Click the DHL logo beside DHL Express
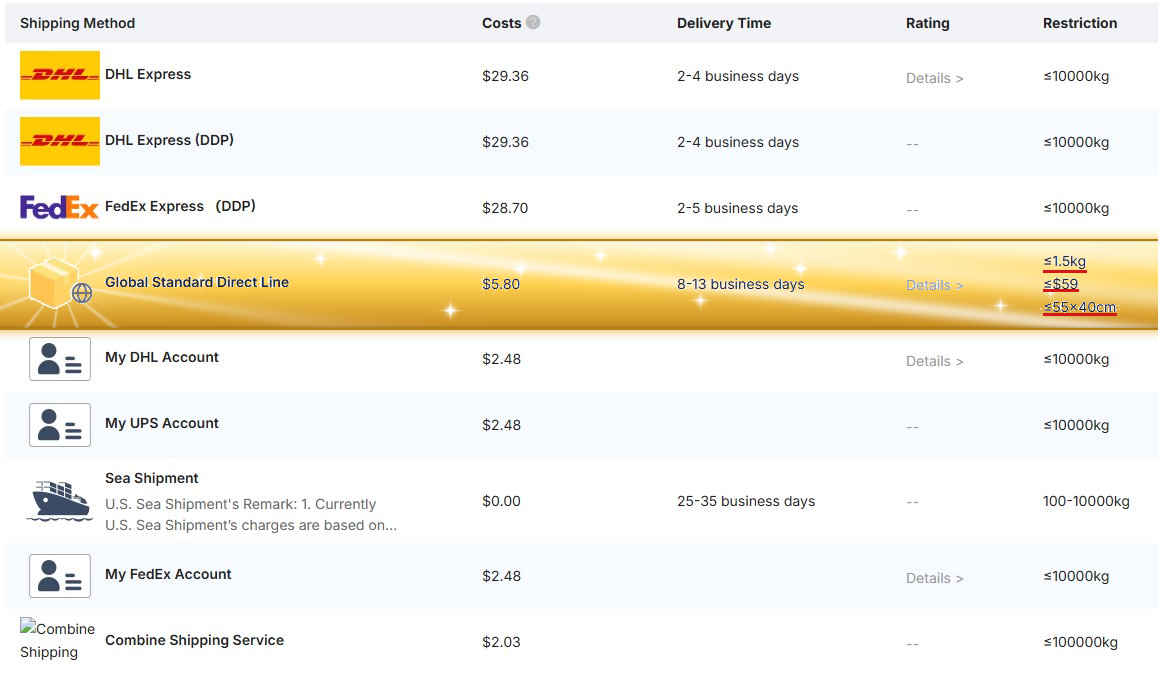Screen dimensions: 1158x692 pyautogui.click(x=60, y=75)
